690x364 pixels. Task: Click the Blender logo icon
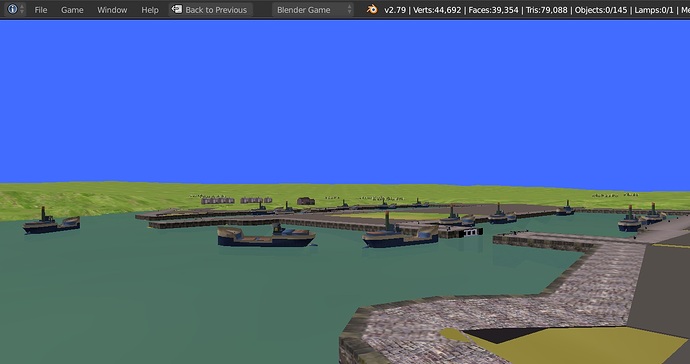click(372, 9)
